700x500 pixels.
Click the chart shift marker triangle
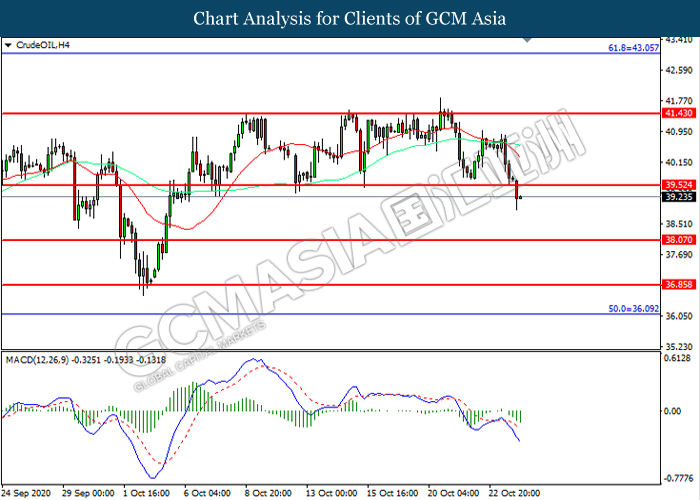[x=527, y=40]
